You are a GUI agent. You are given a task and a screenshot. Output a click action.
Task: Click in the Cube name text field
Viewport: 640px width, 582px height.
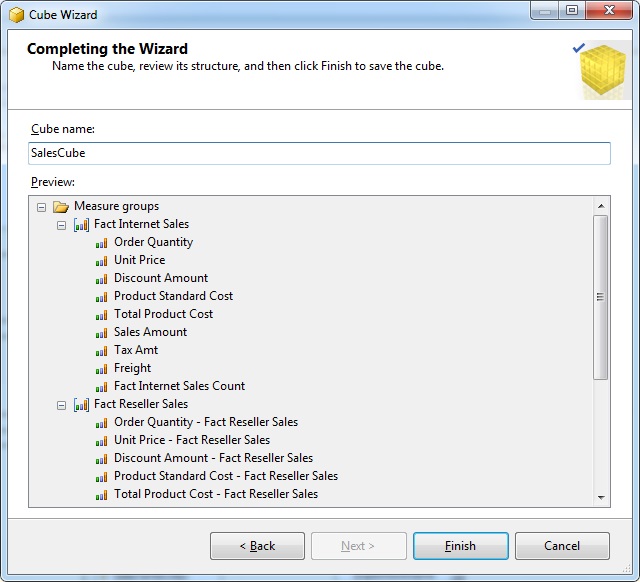[319, 153]
